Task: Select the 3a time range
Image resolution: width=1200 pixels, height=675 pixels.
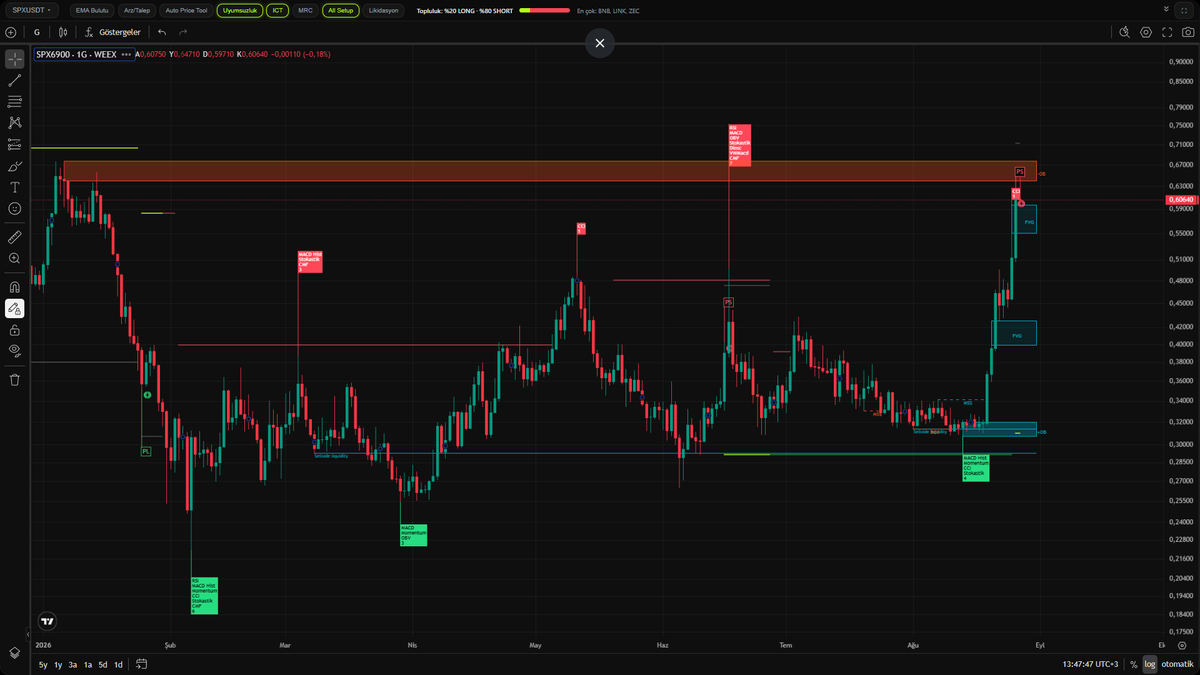Action: pos(73,664)
